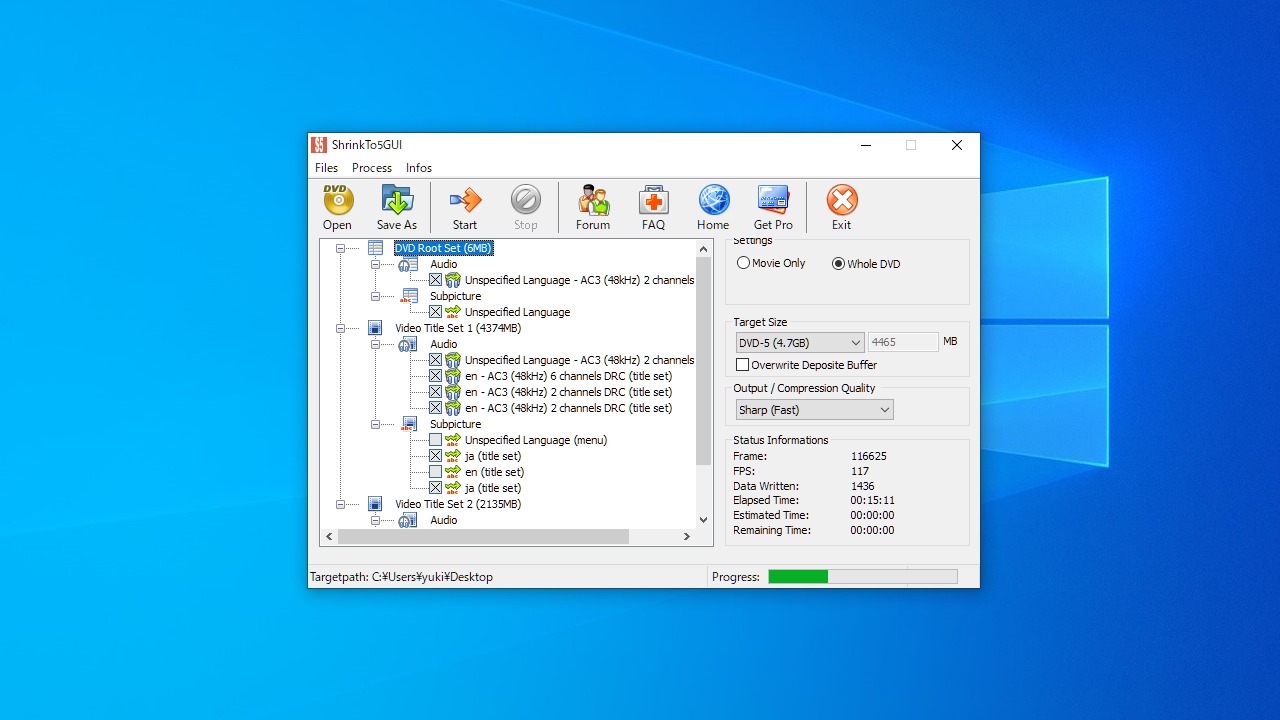Click the DVD Root Set node icon
This screenshot has width=1280, height=720.
click(376, 248)
